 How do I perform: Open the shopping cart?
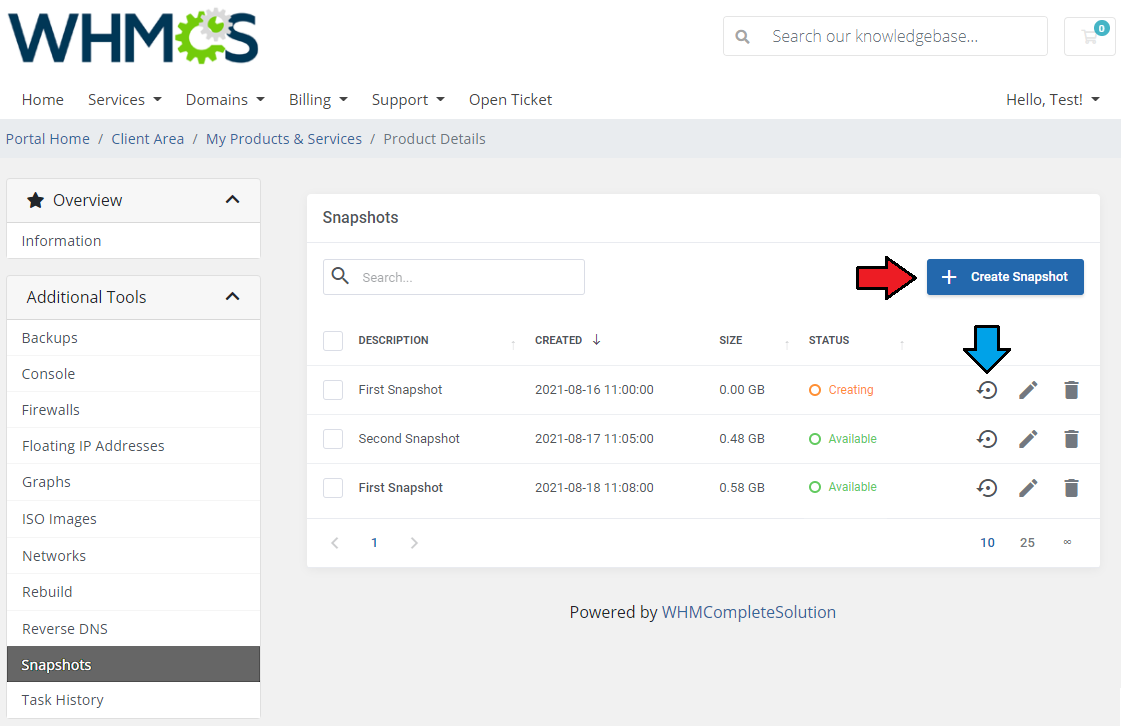point(1090,36)
